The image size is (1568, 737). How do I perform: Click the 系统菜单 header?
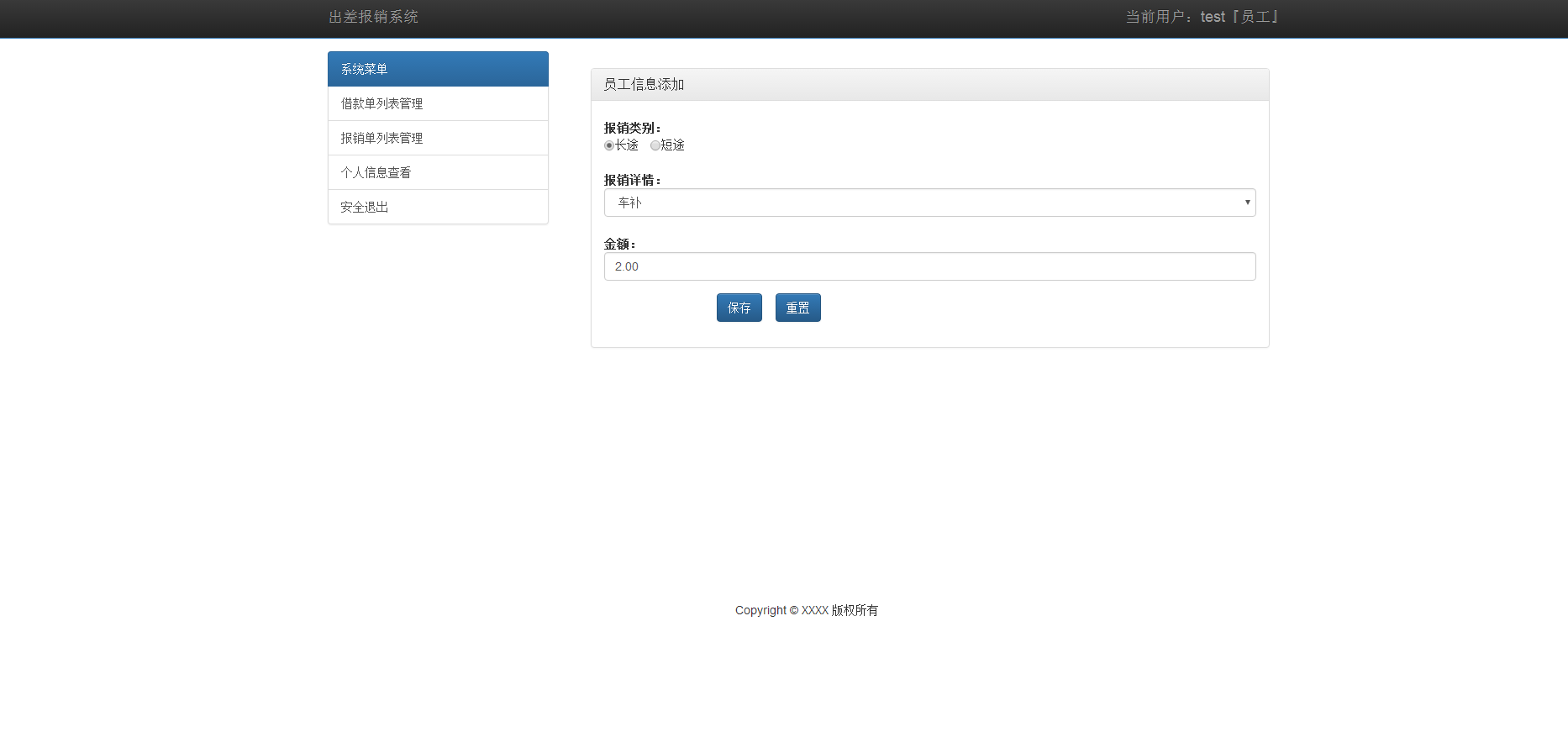(438, 69)
